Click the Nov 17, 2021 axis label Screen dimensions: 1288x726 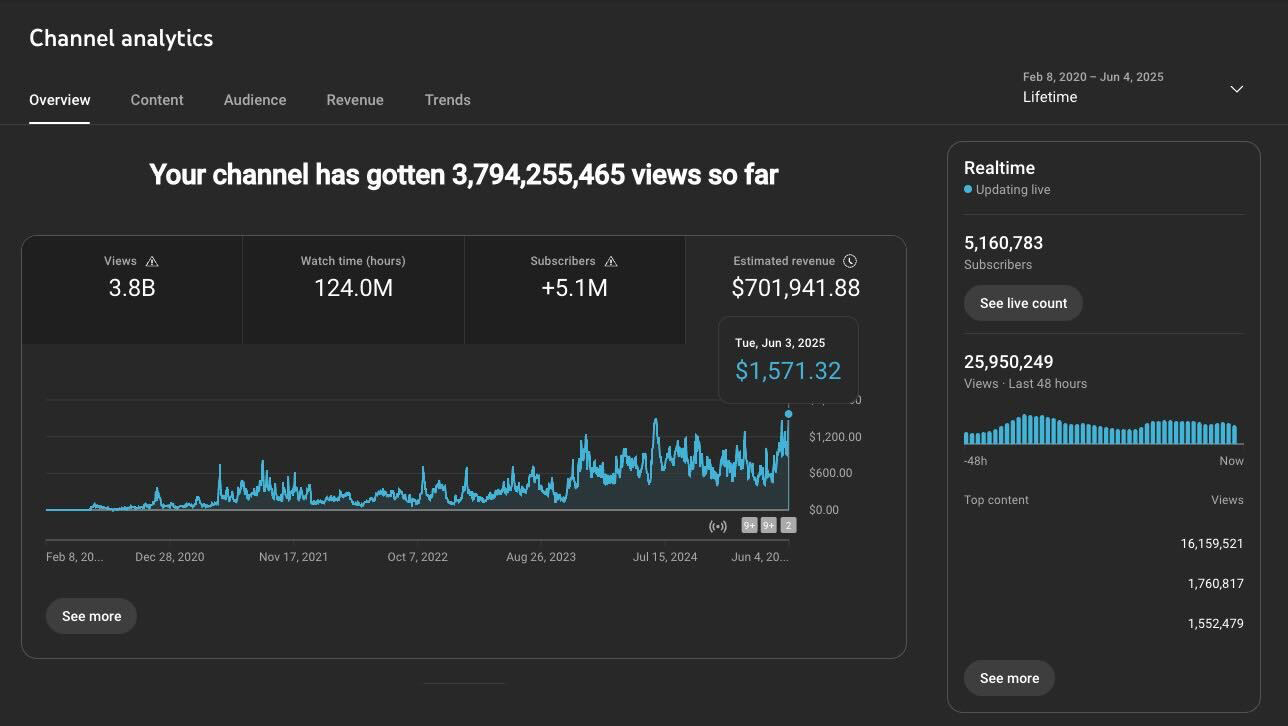293,557
